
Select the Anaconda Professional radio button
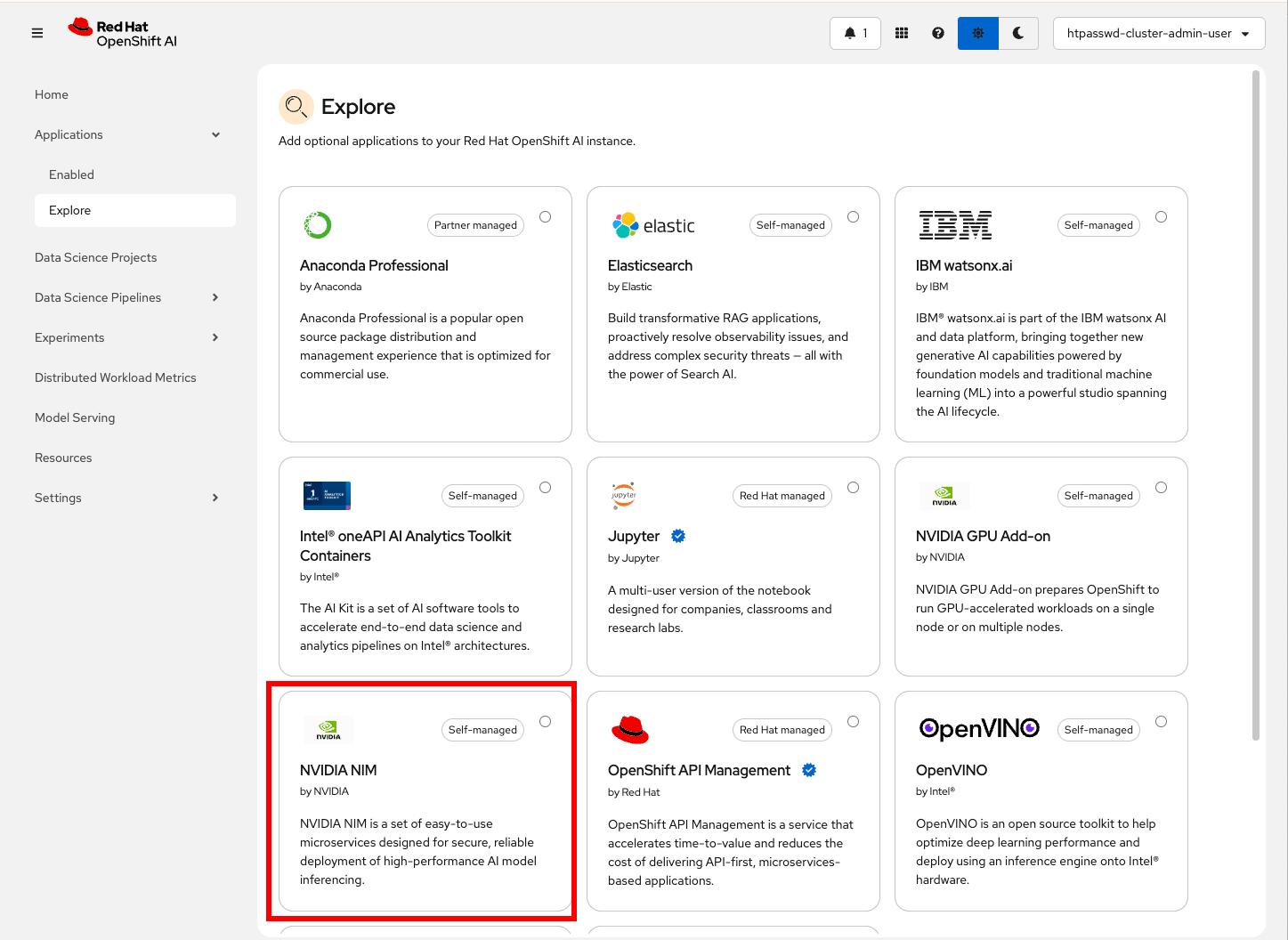pyautogui.click(x=545, y=216)
